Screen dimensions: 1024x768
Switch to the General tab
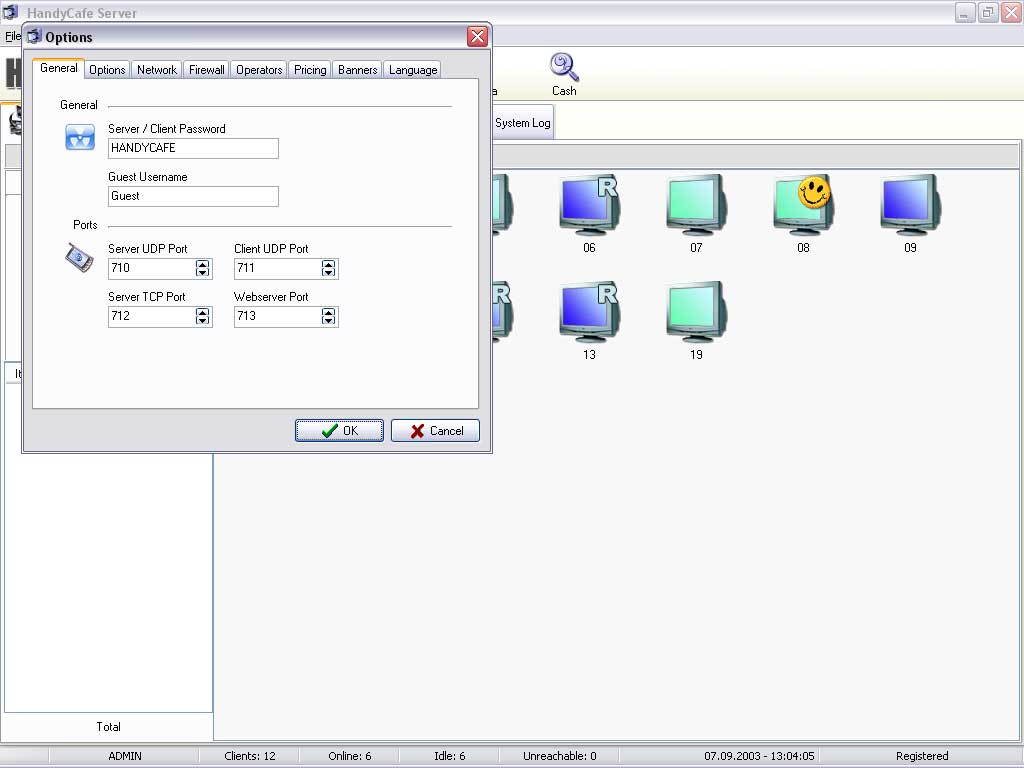click(58, 68)
